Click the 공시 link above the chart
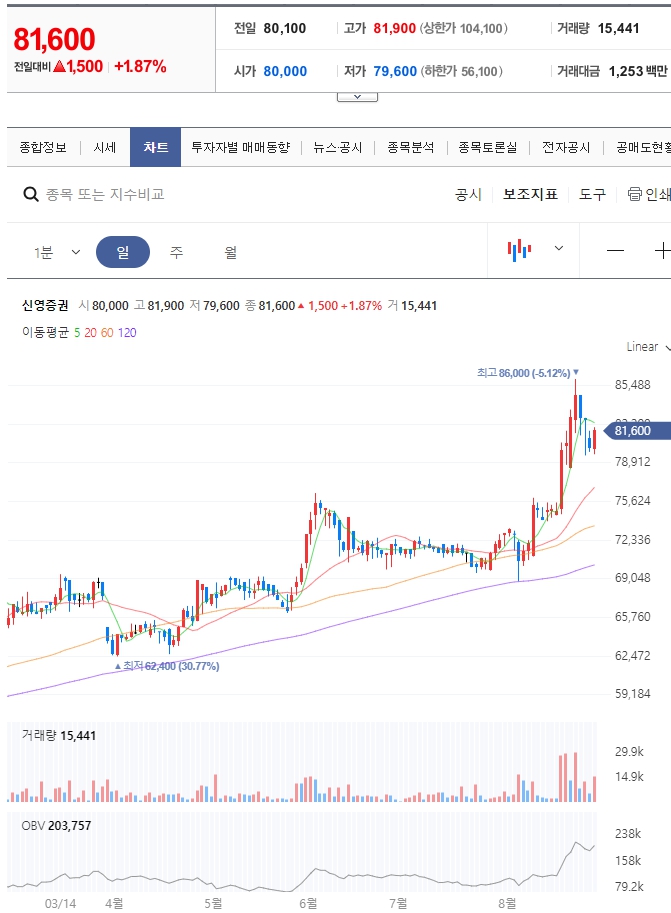The height and width of the screenshot is (913, 671). (x=468, y=194)
